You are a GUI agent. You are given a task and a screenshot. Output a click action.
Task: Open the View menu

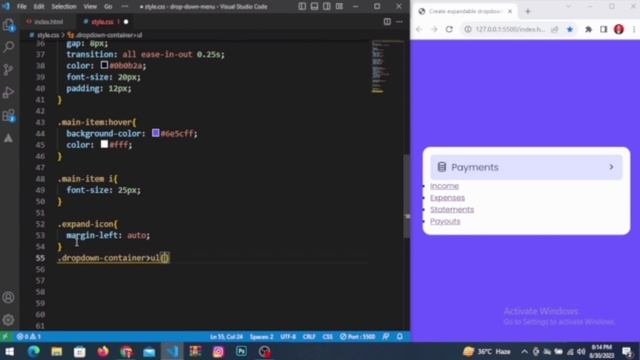90,7
